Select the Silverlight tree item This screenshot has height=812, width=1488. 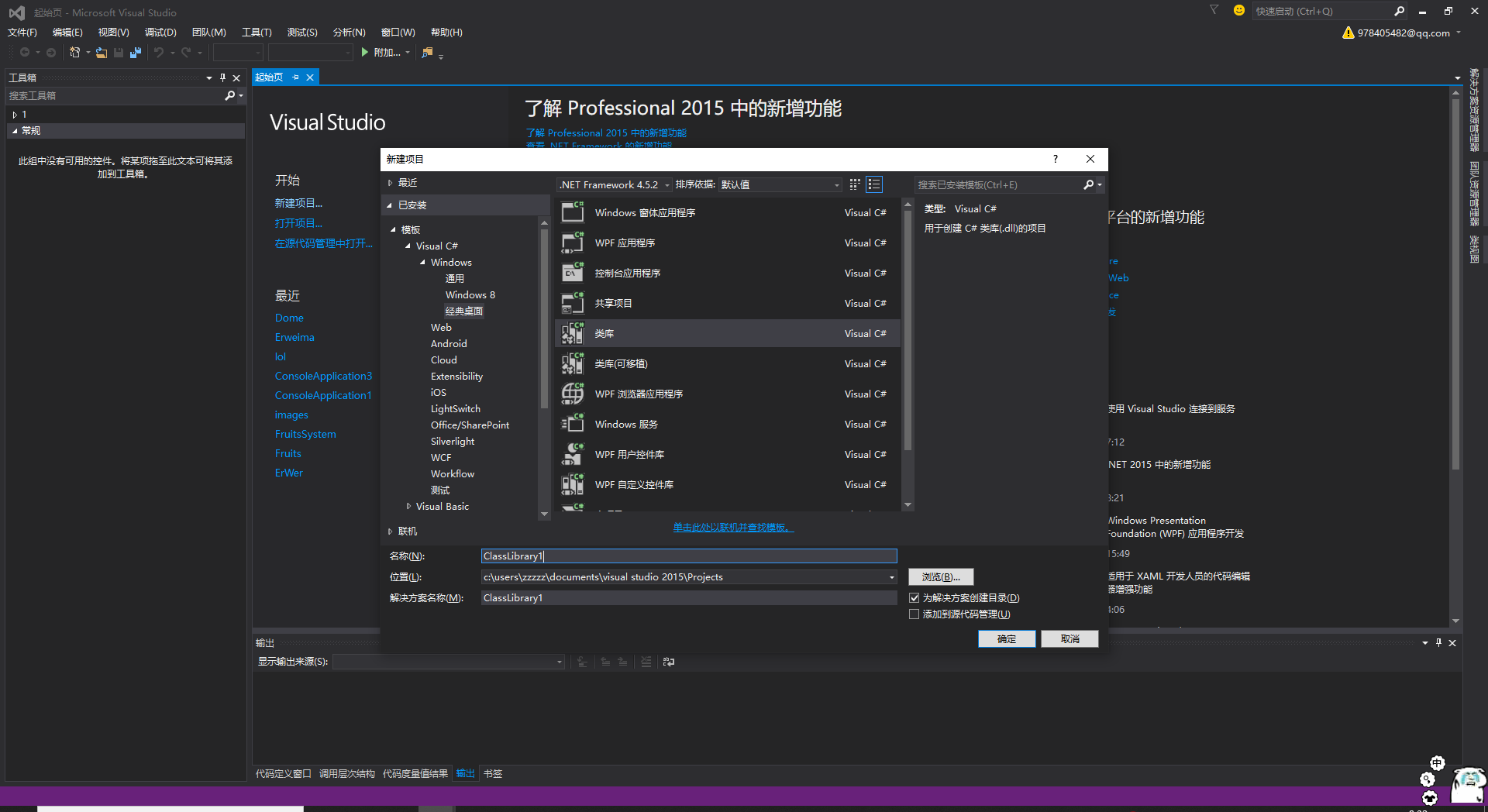click(x=453, y=441)
